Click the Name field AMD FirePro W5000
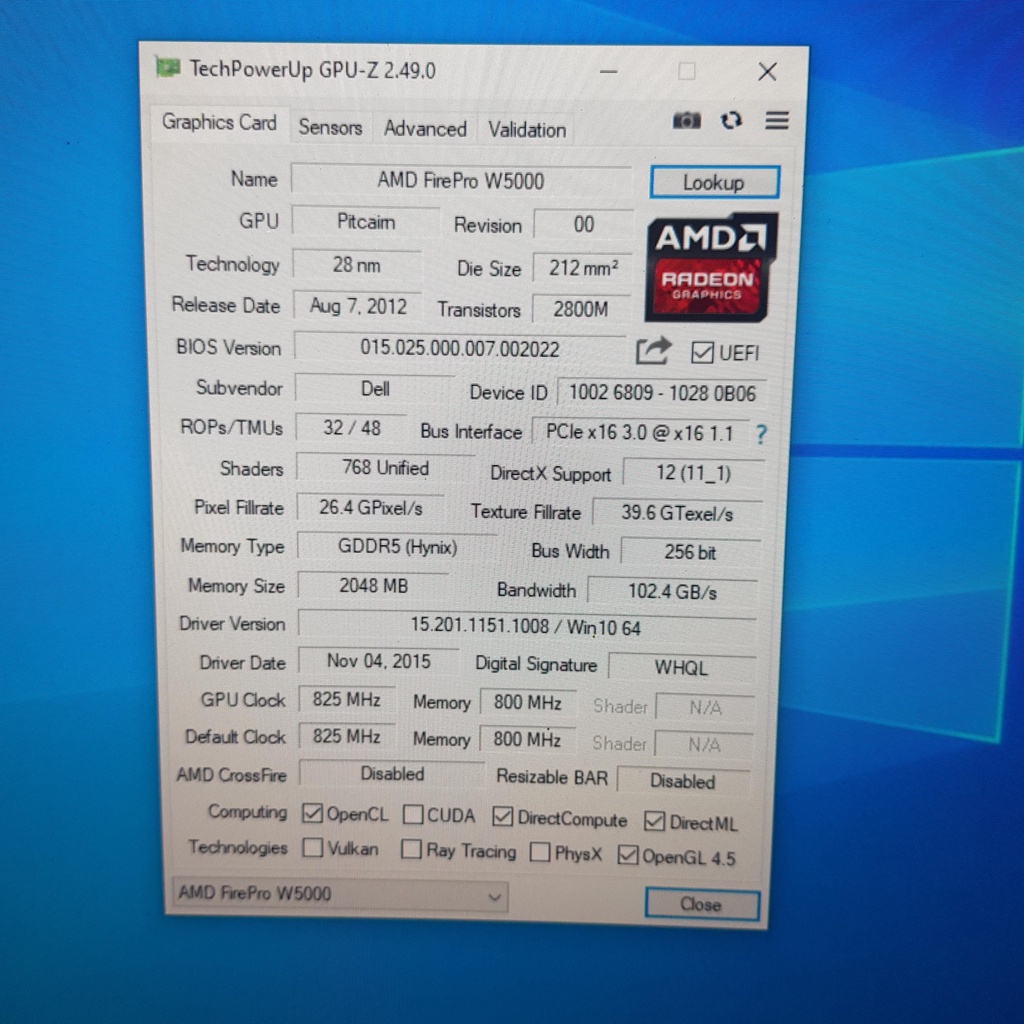 (x=461, y=180)
